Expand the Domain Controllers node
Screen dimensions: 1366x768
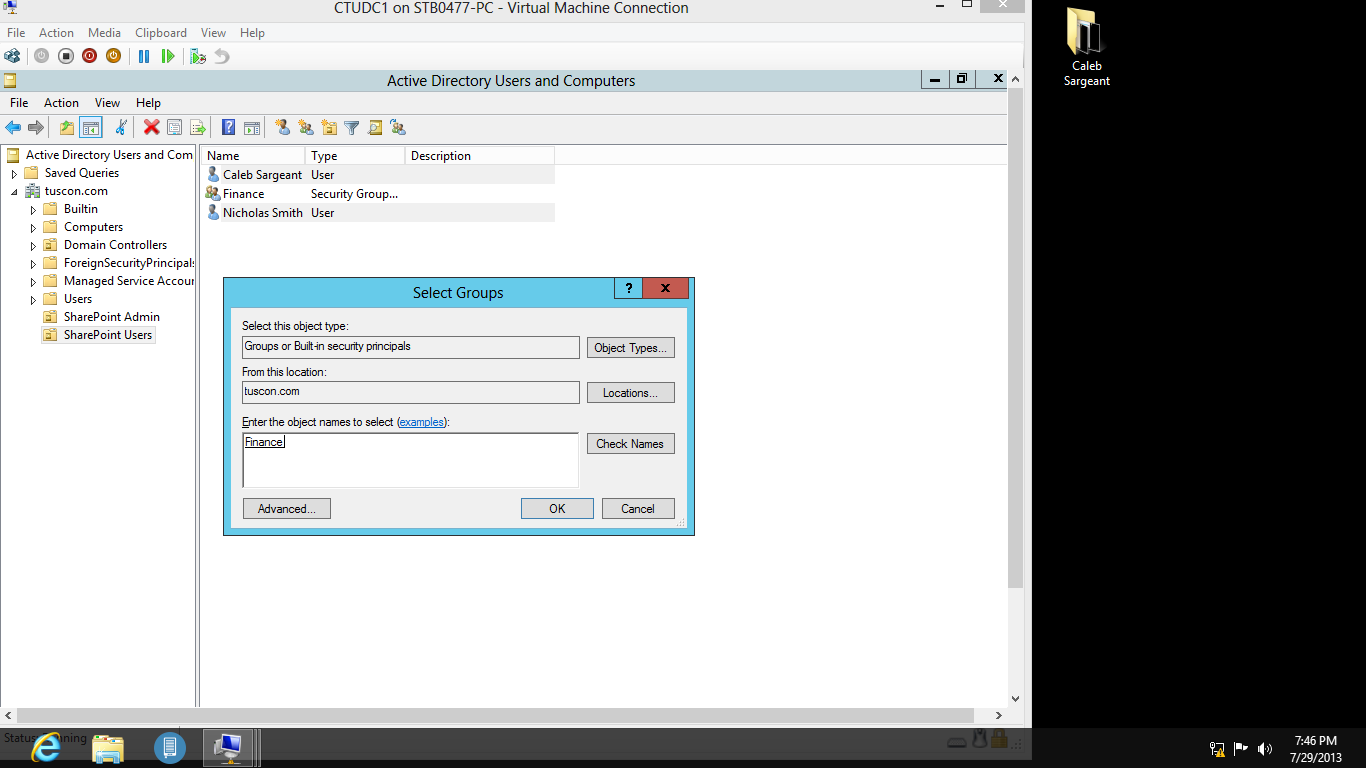(x=33, y=245)
